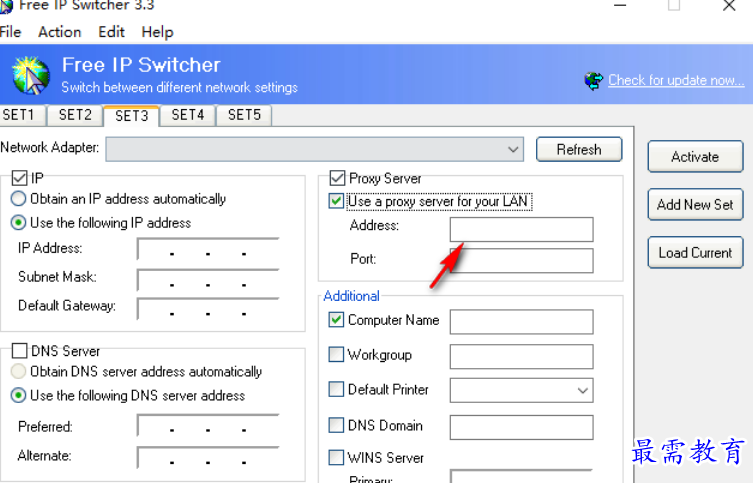
Task: Click the Preferred DNS input field
Action: coord(208,426)
